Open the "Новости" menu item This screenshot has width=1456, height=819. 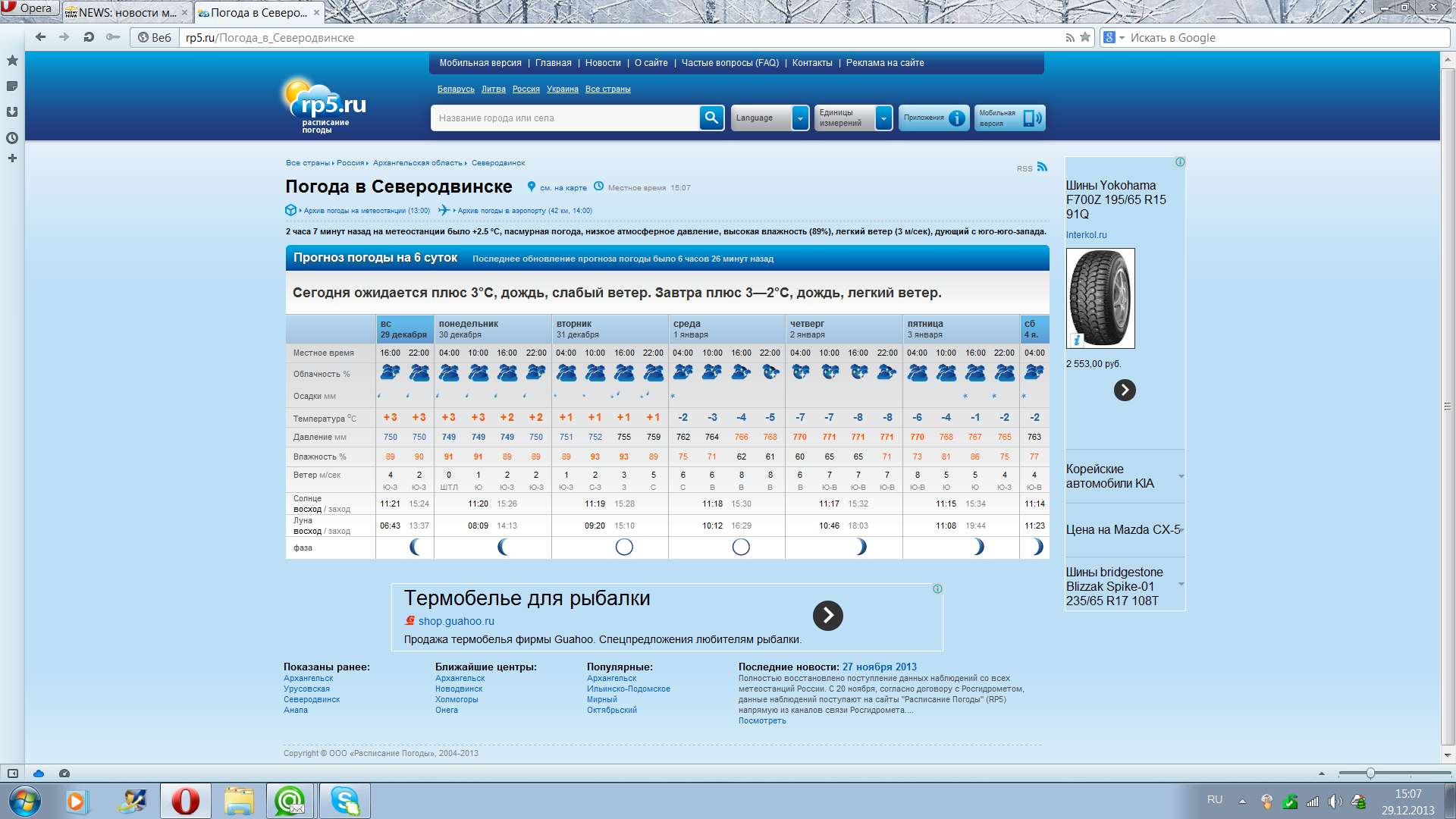click(603, 63)
